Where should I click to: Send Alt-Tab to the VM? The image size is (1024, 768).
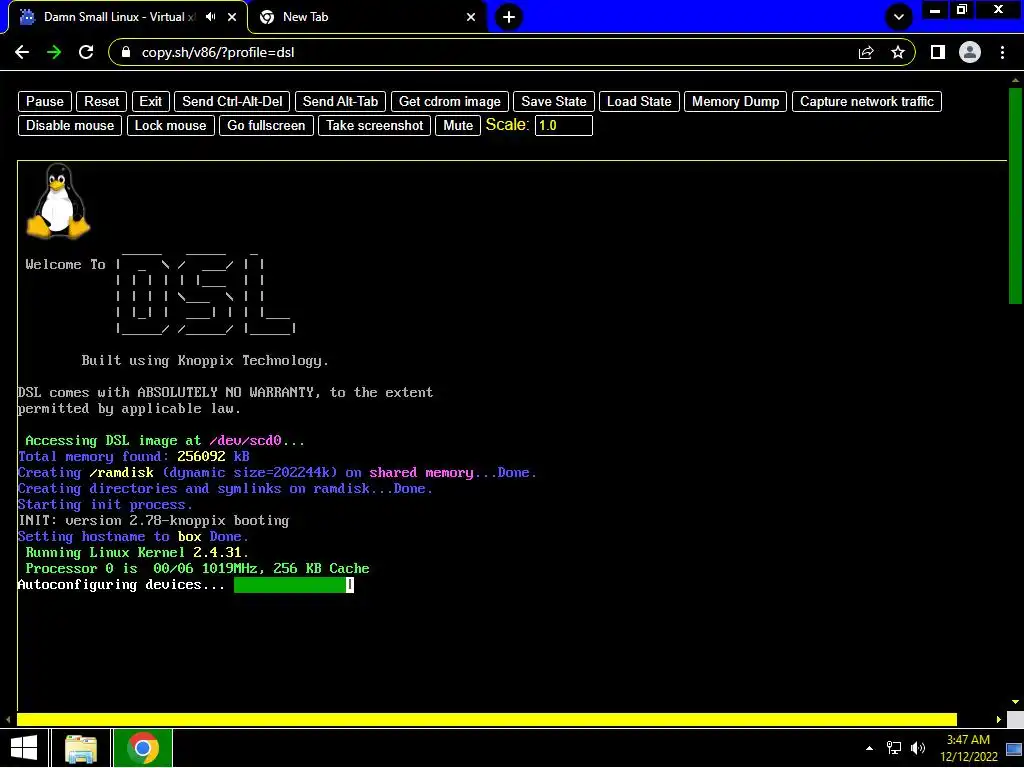pyautogui.click(x=340, y=101)
